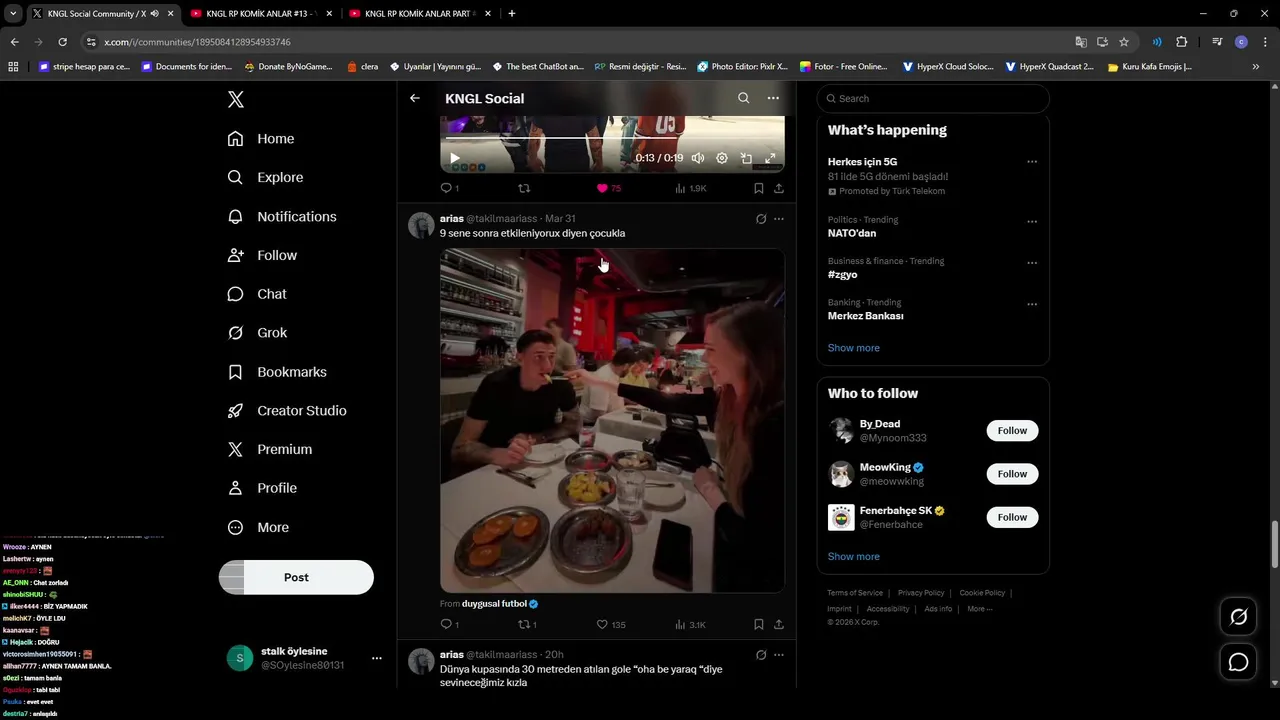1280x720 pixels.
Task: View analytics showing 3.1K views
Action: point(690,624)
